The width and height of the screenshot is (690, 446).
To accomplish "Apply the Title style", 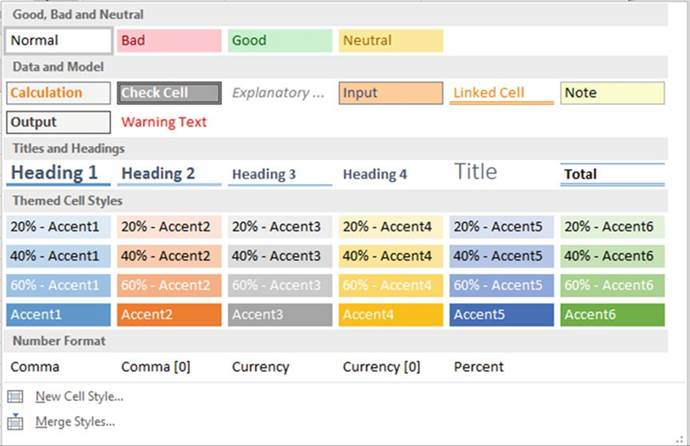I will tap(476, 172).
